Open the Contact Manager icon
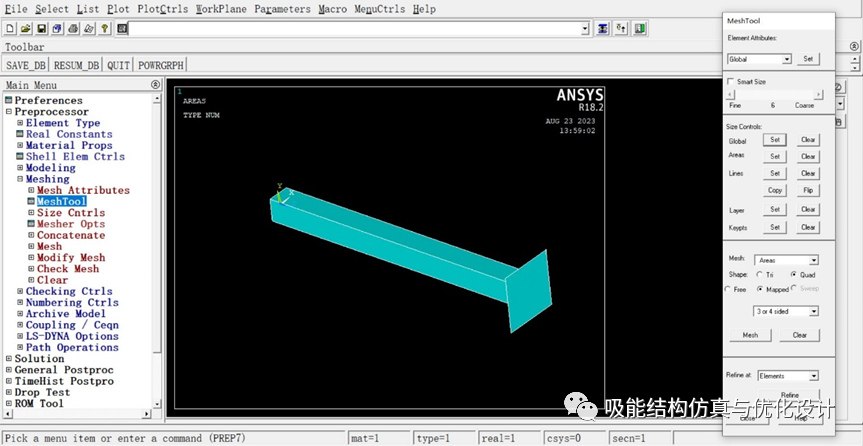The height and width of the screenshot is (446, 863). pos(639,29)
